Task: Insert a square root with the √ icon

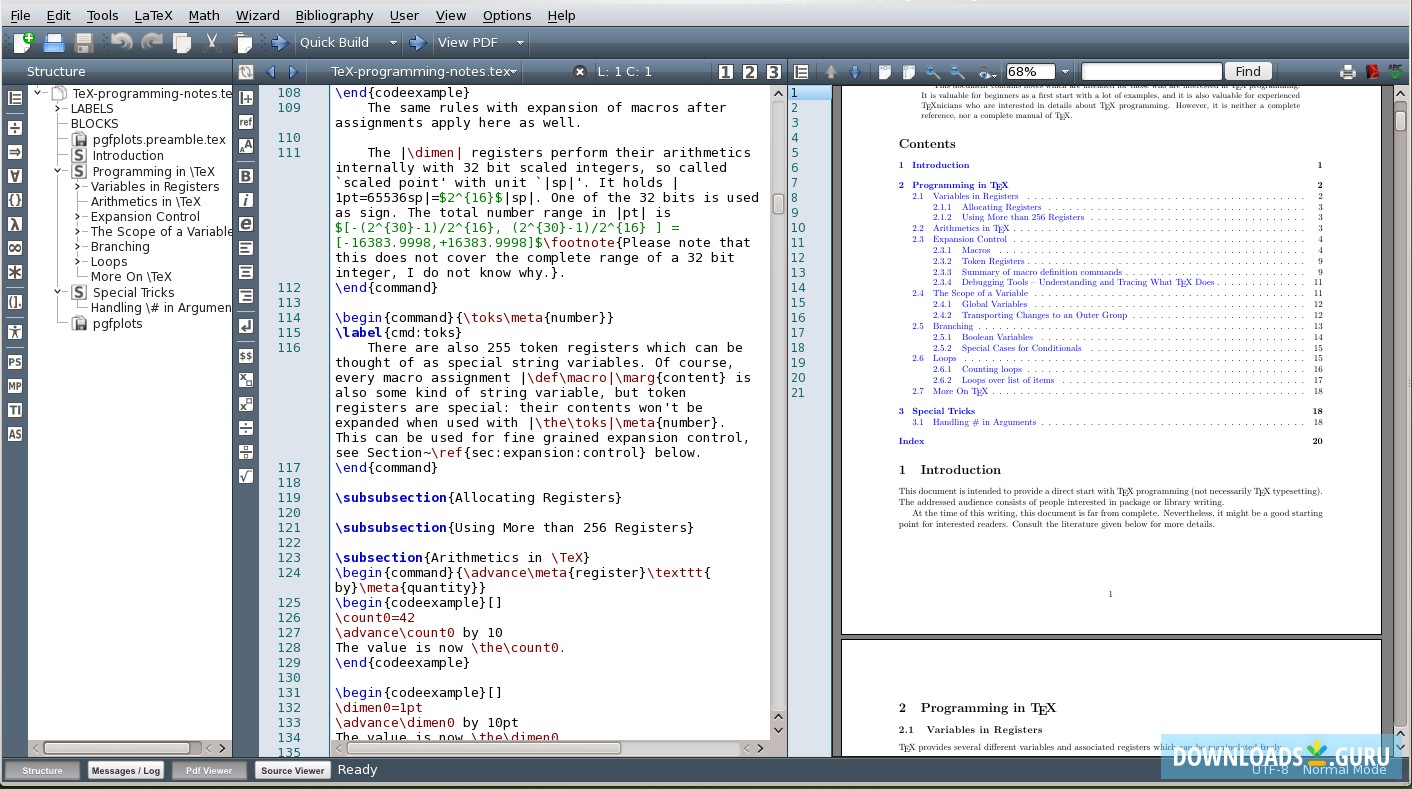Action: point(246,476)
